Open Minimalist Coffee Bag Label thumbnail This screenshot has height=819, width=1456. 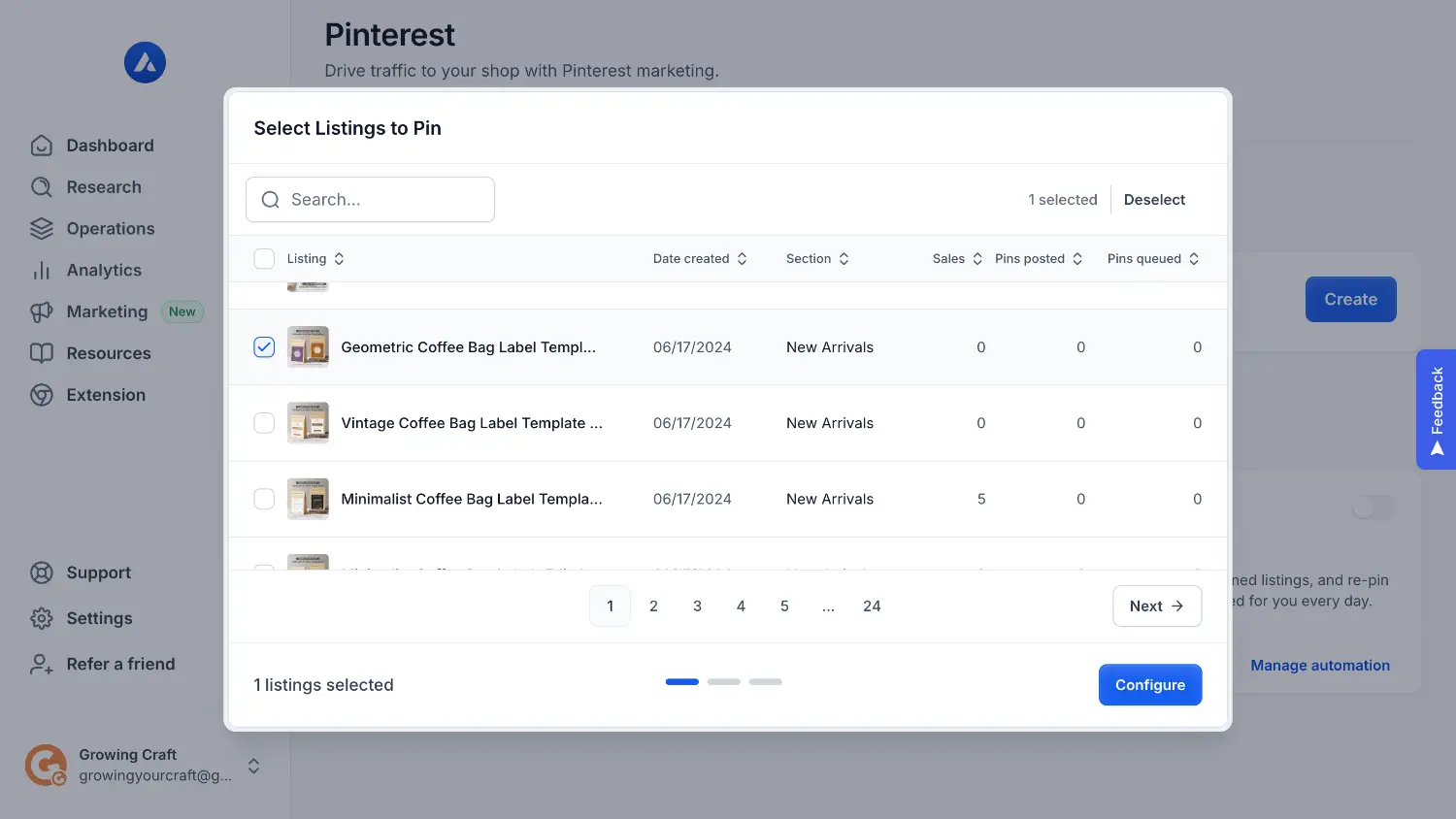[x=308, y=499]
